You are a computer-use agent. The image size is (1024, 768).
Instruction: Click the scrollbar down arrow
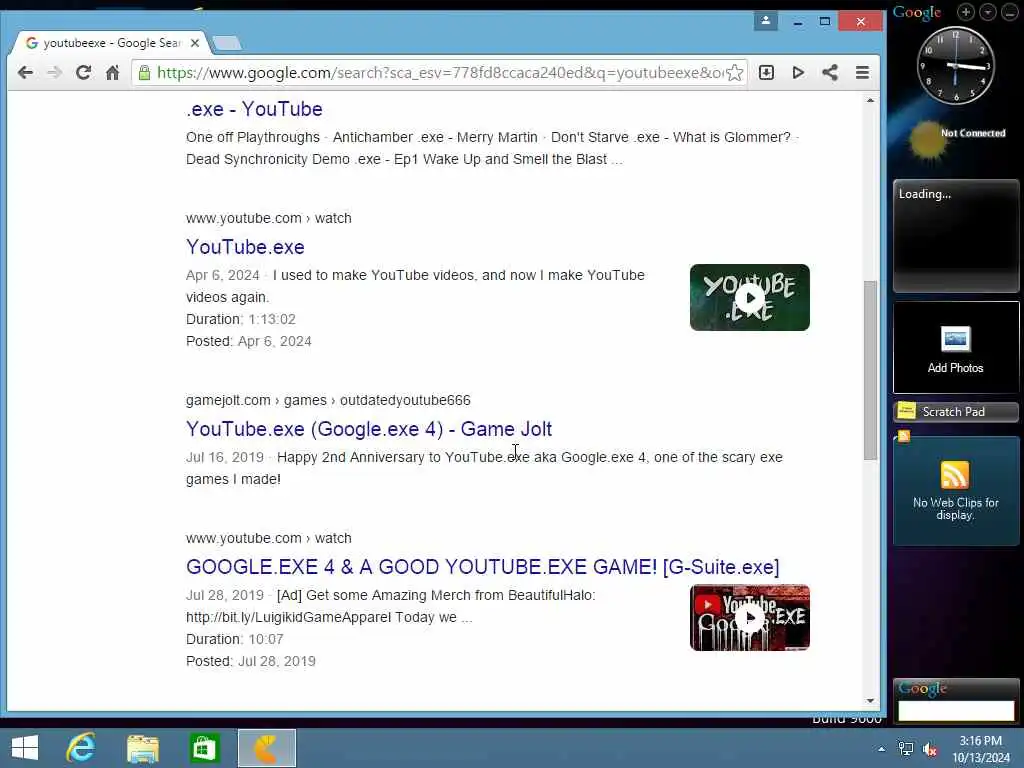tap(870, 701)
